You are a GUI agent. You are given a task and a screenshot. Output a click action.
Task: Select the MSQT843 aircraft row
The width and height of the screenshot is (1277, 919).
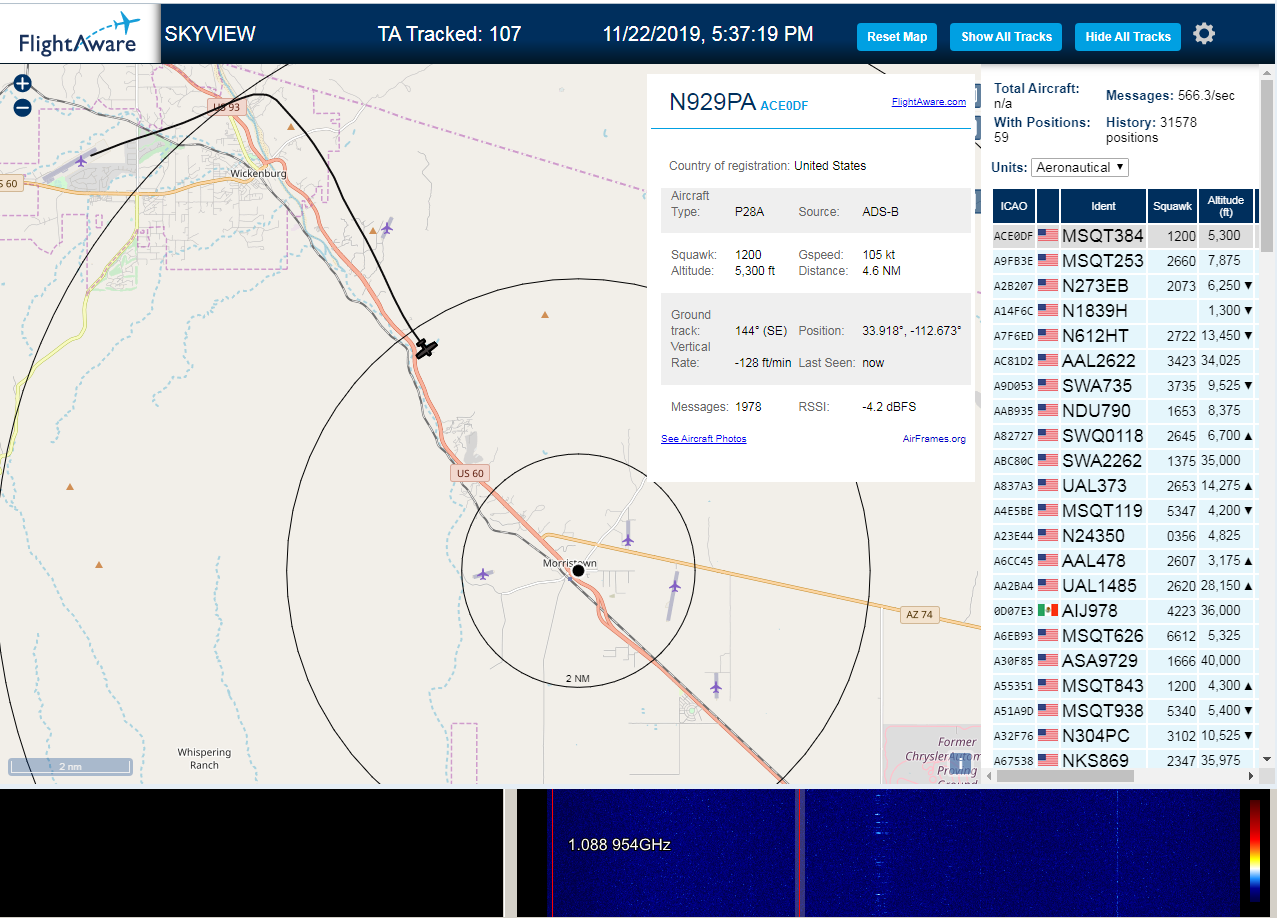coord(1124,686)
